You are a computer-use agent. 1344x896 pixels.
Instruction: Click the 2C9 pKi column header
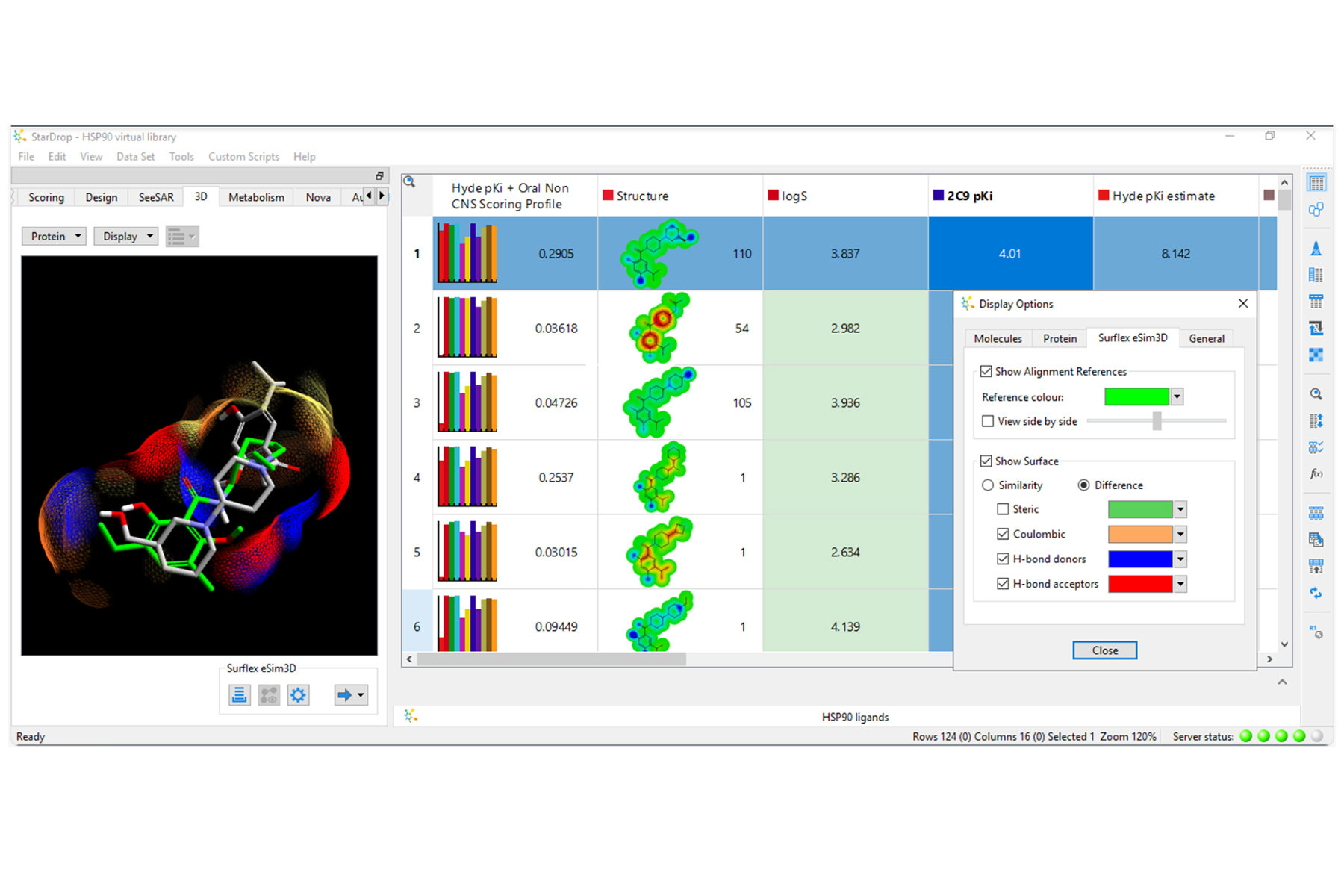click(1010, 196)
